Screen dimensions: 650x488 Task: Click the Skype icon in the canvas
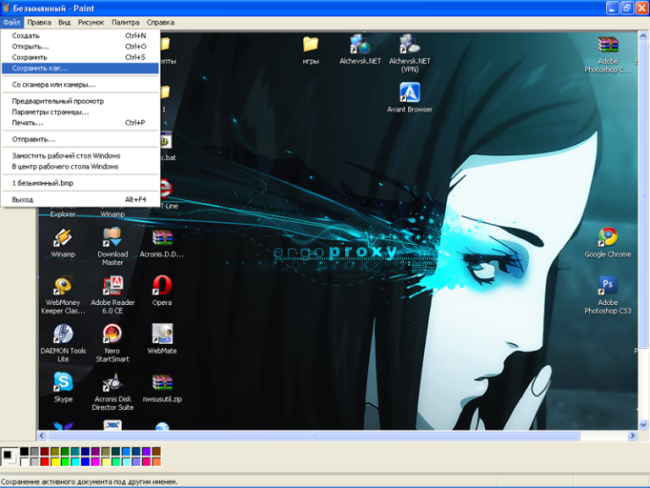click(x=63, y=382)
